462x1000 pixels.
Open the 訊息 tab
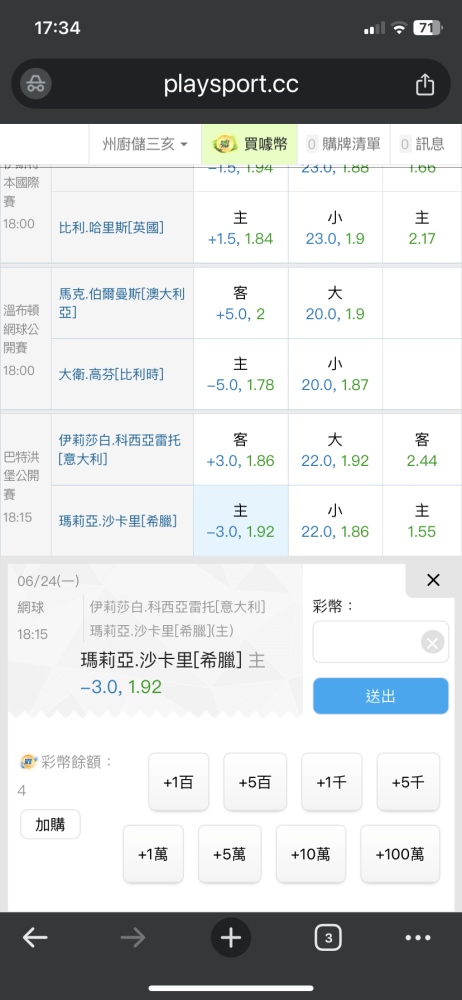pos(422,144)
